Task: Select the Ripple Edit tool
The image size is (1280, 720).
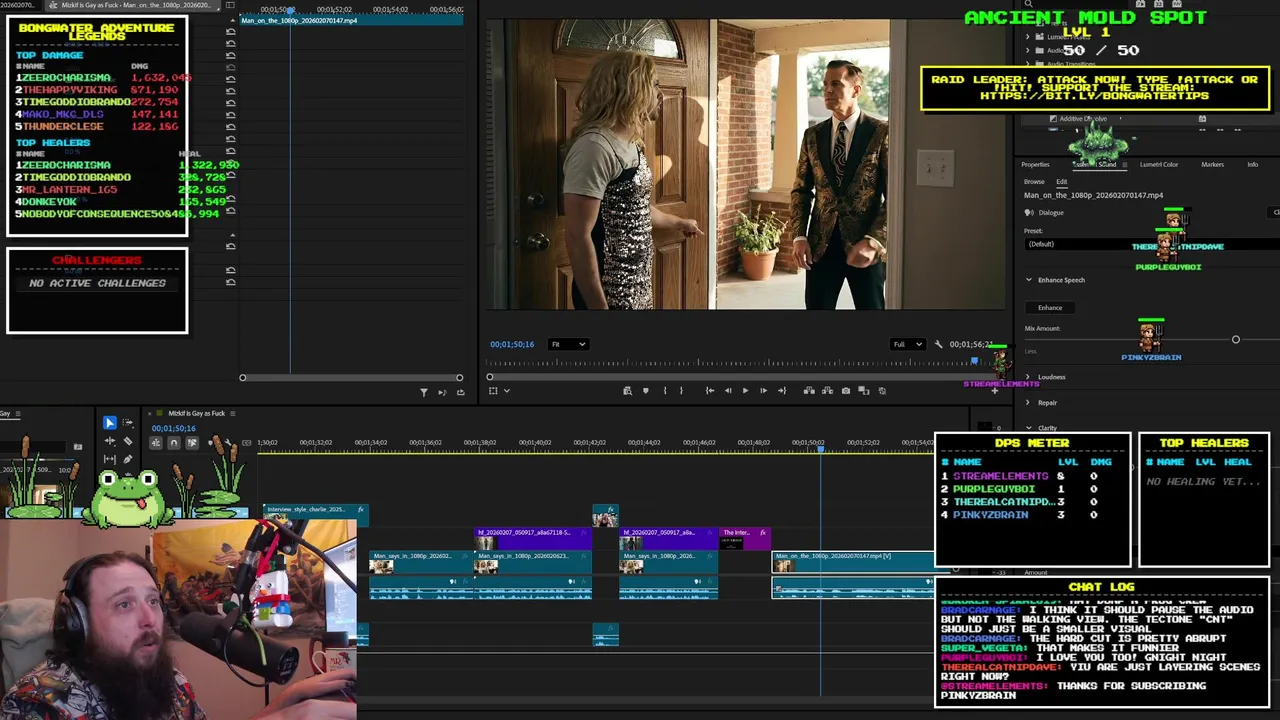Action: pos(110,441)
